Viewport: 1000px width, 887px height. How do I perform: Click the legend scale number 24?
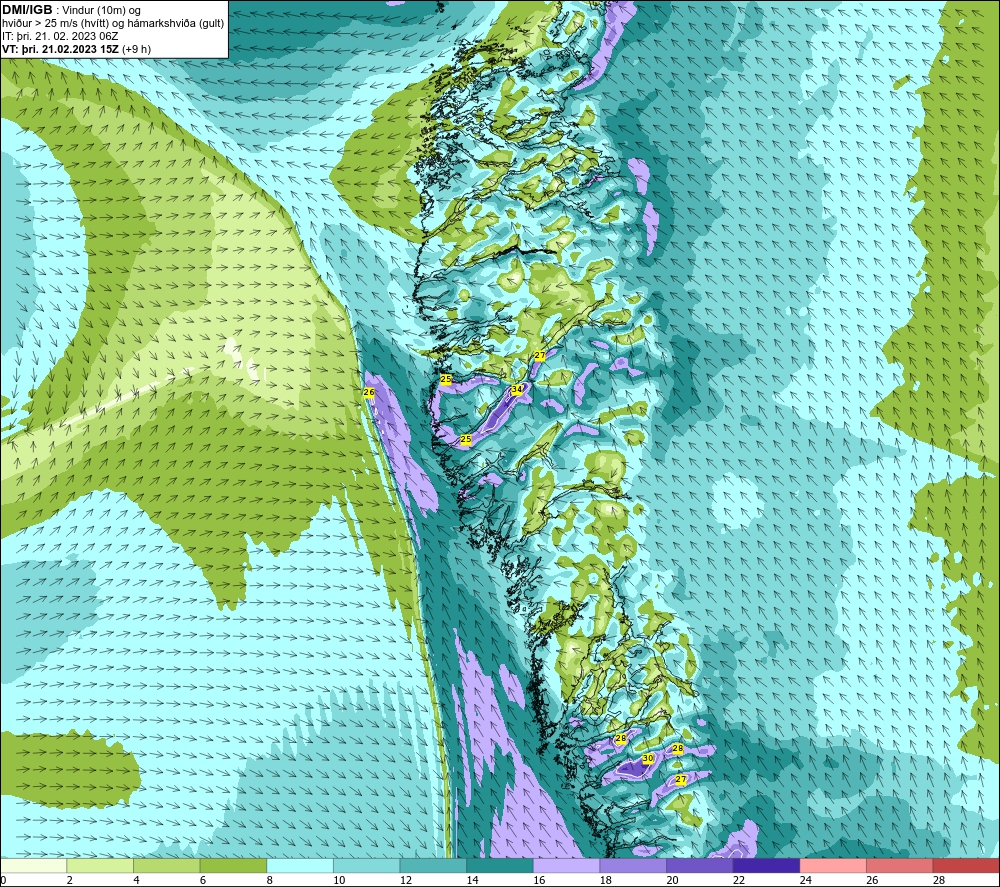[x=805, y=880]
